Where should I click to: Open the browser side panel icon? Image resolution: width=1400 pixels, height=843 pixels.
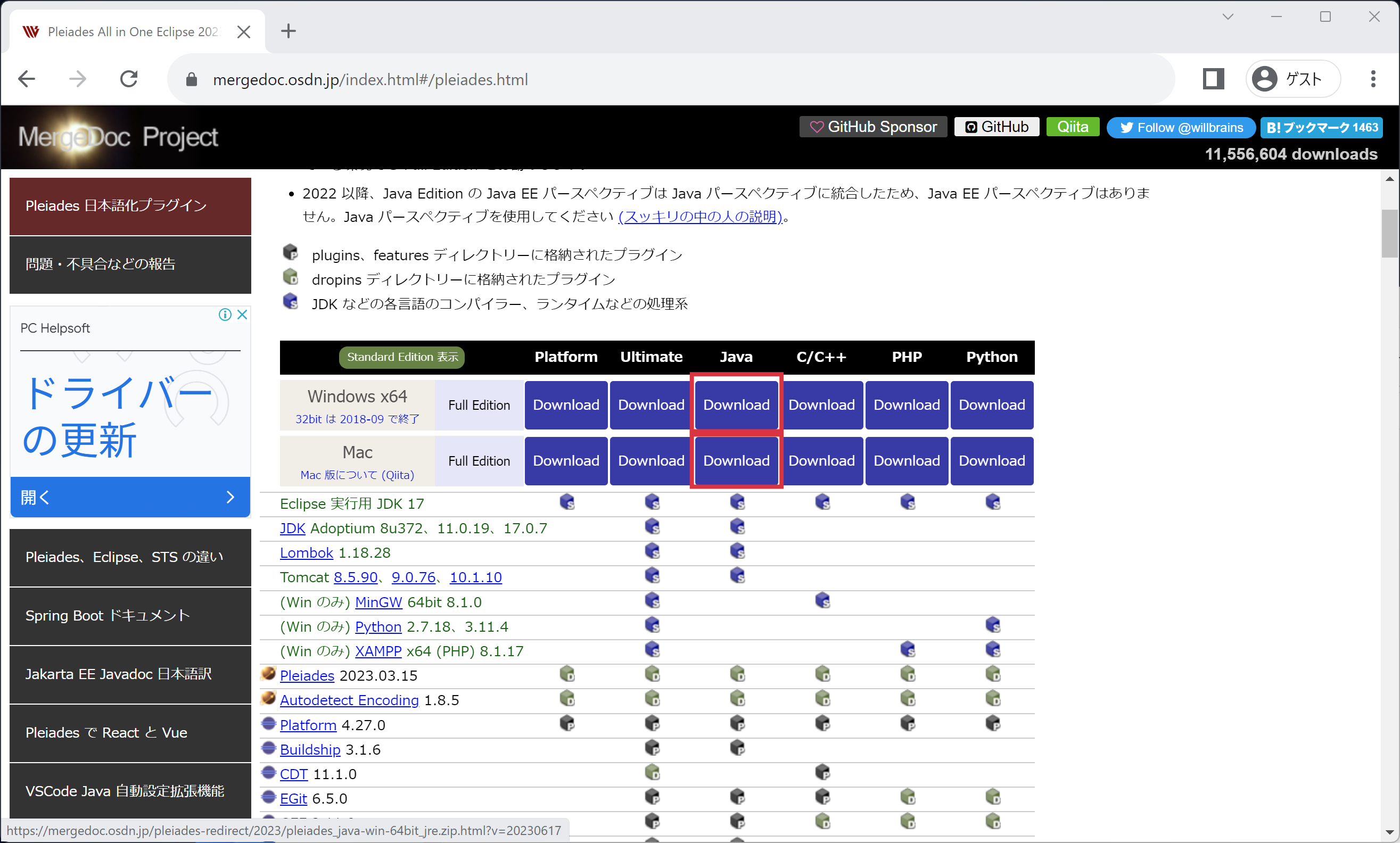point(1213,79)
